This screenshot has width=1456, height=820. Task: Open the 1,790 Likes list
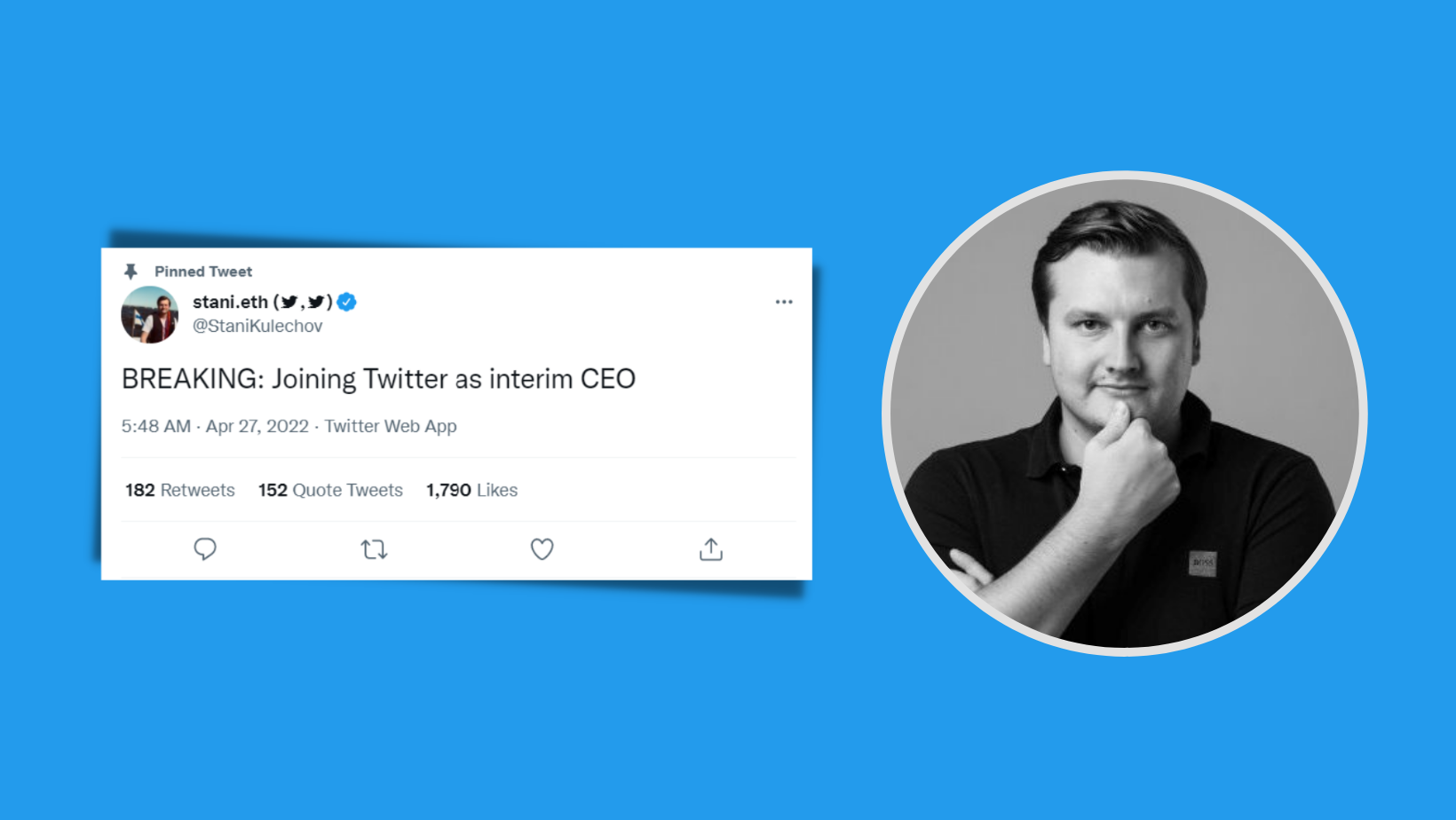point(471,489)
